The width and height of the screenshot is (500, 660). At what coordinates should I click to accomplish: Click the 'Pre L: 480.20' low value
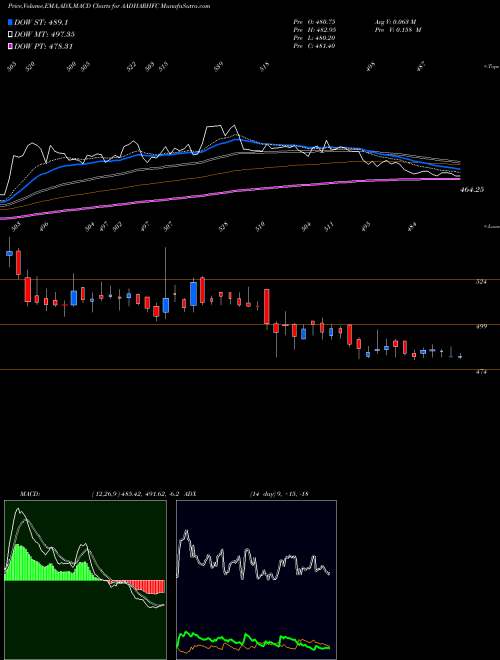click(314, 38)
